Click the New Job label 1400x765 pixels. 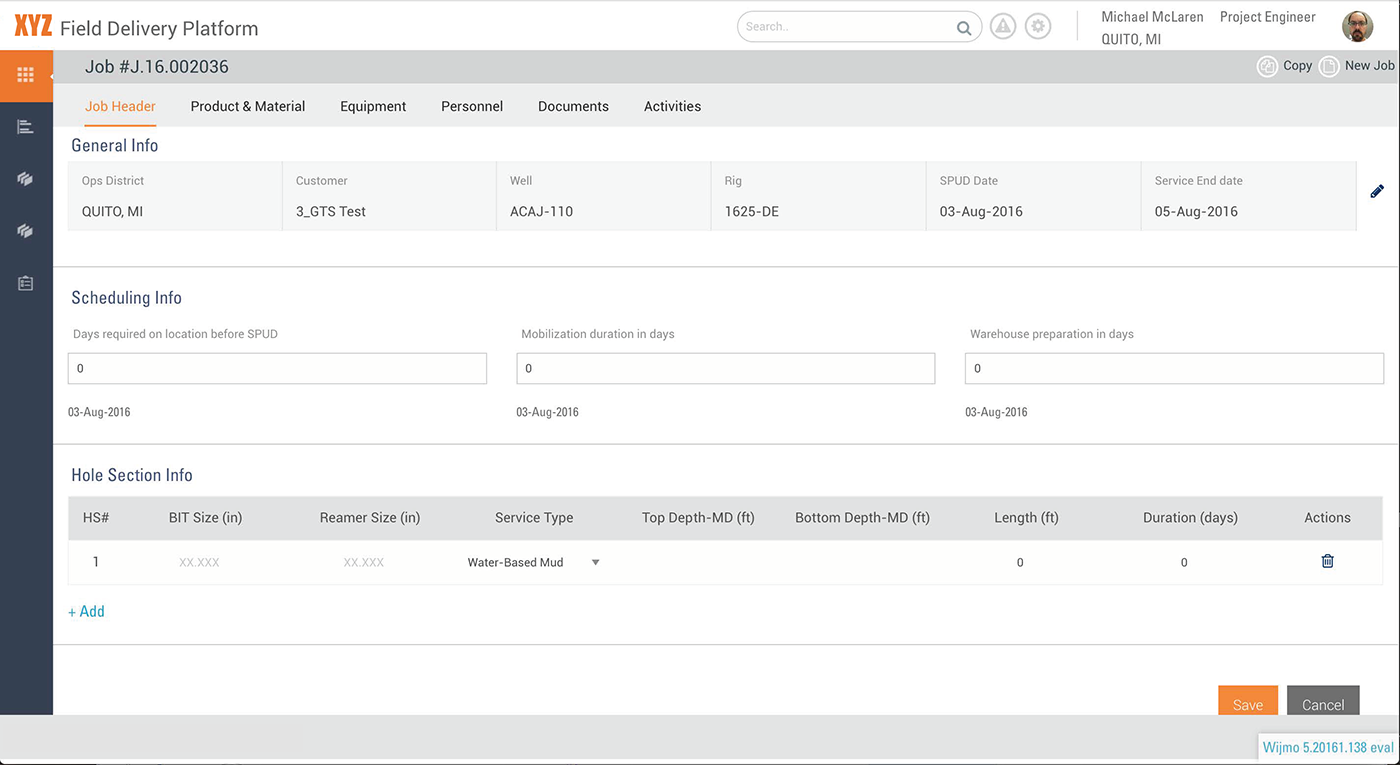pyautogui.click(x=1370, y=65)
